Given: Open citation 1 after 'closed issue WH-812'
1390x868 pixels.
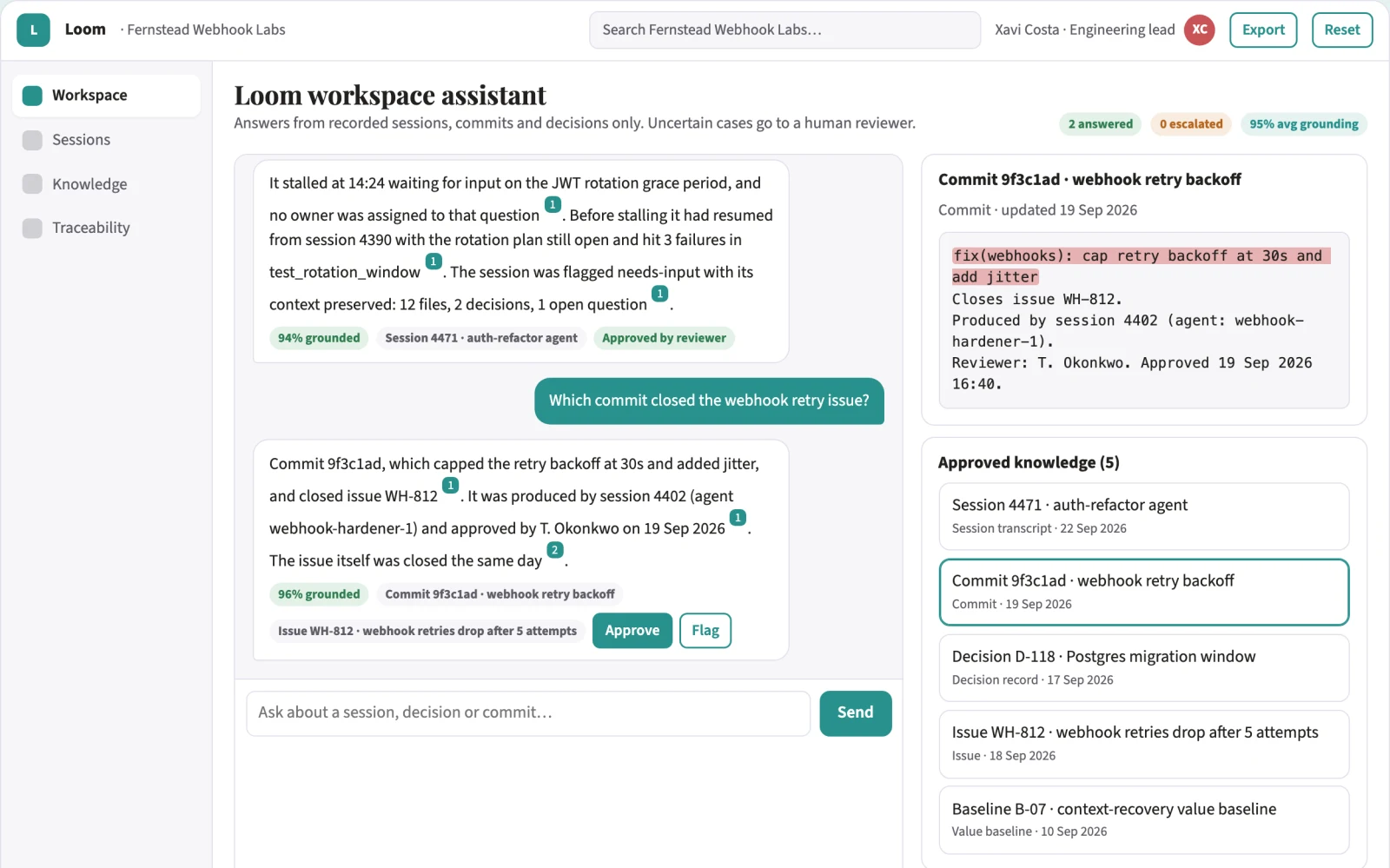Looking at the screenshot, I should tap(450, 486).
